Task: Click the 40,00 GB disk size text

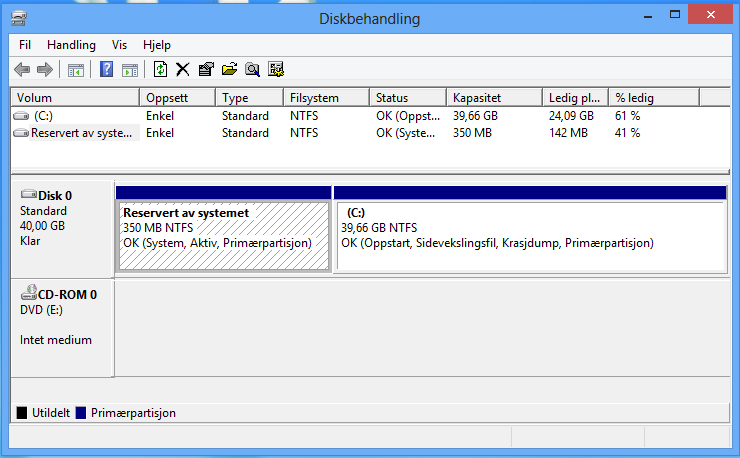Action: tap(42, 226)
